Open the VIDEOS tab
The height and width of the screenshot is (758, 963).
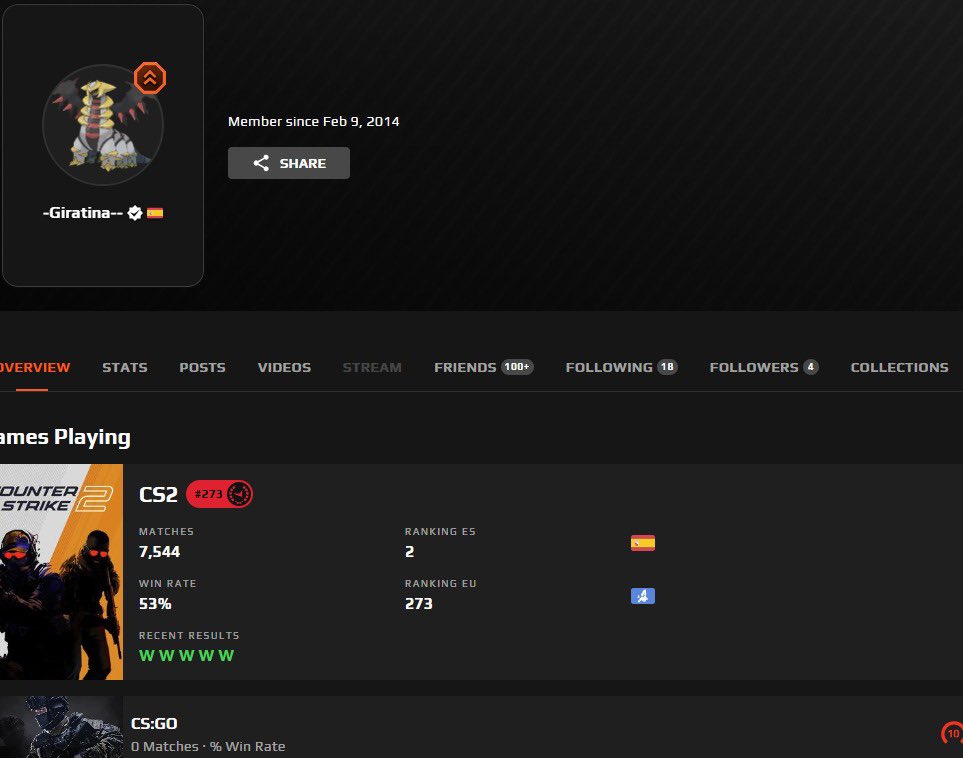284,367
